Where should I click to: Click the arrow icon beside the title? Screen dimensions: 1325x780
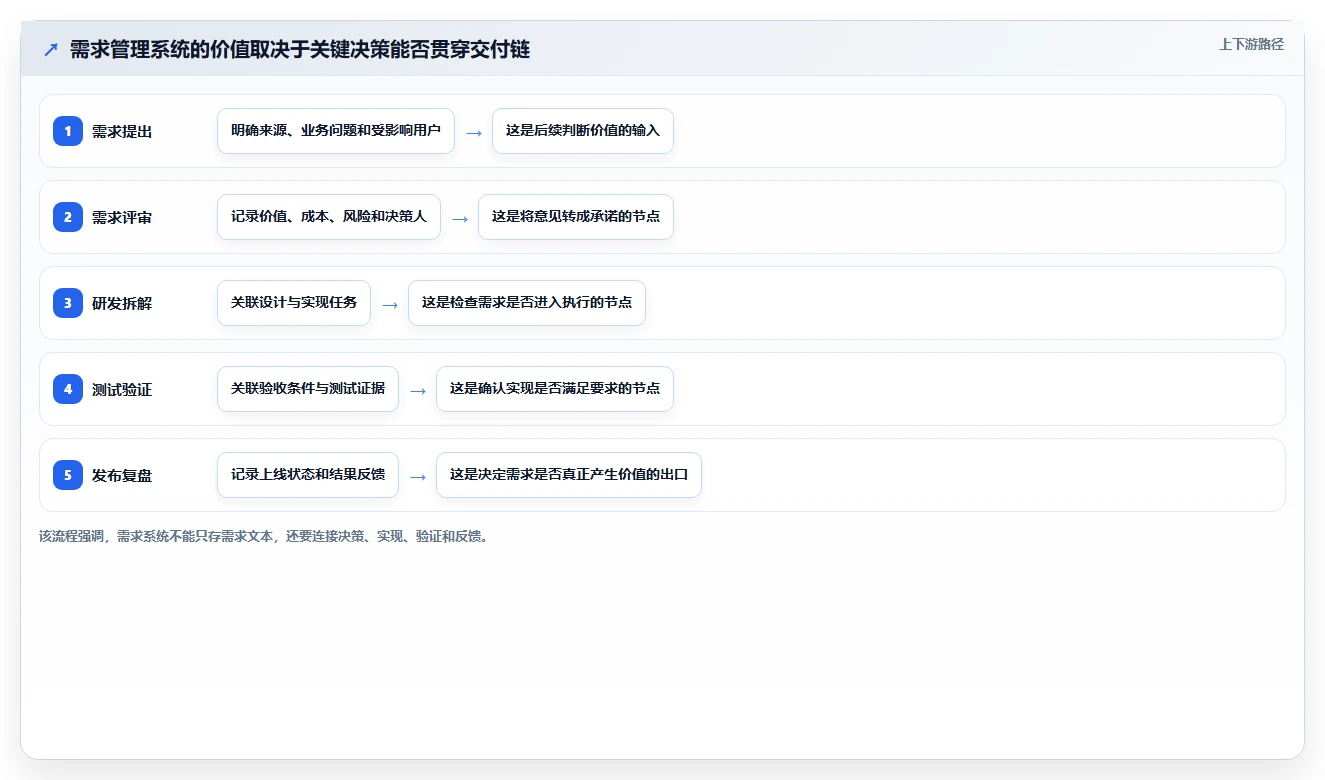[x=51, y=50]
